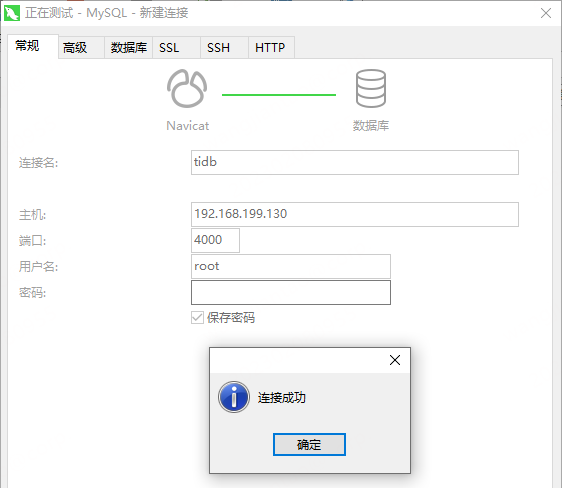Focus the 主机 field with 192.168.199.130
This screenshot has width=562, height=488.
[x=354, y=214]
